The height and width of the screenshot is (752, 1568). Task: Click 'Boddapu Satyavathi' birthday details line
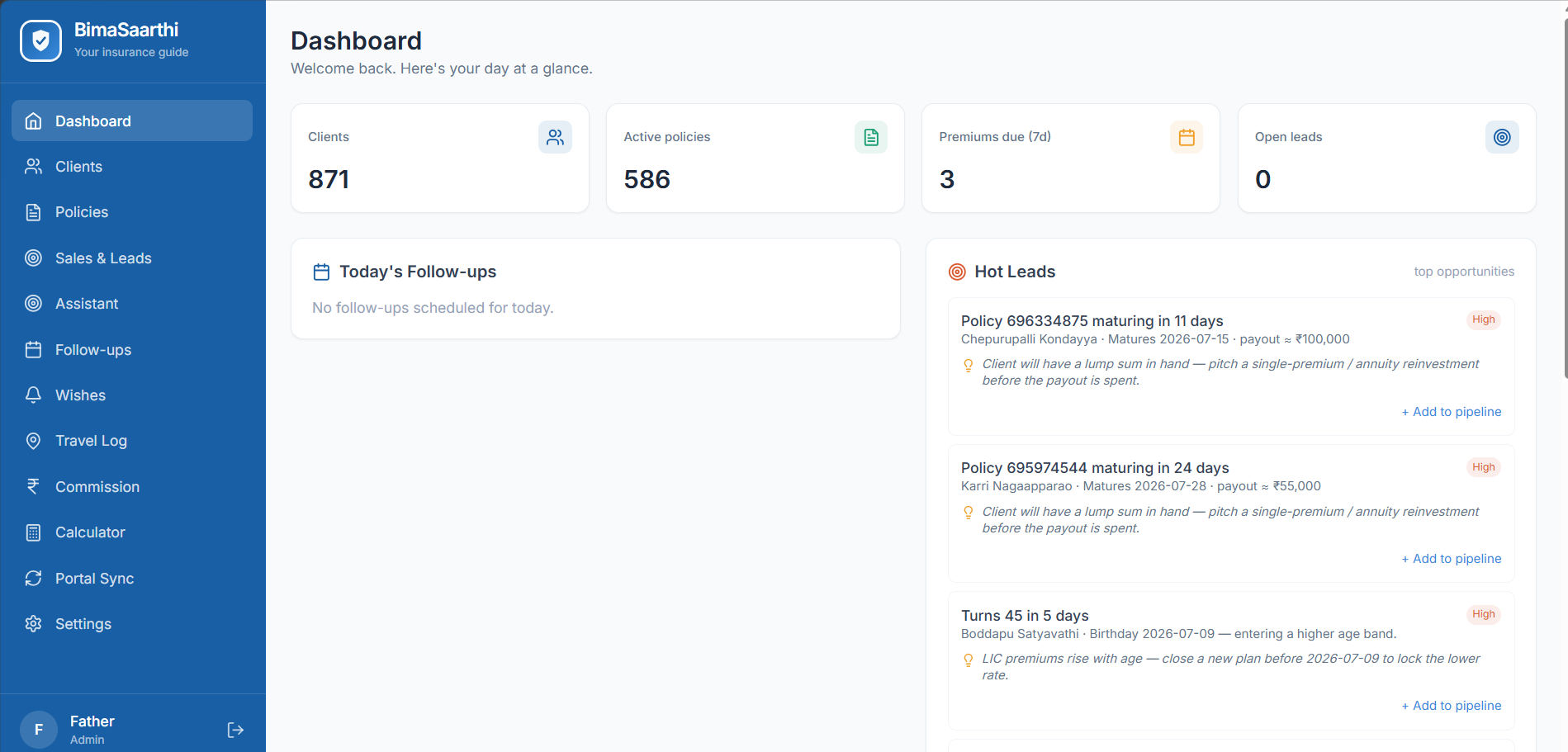[x=1178, y=634]
